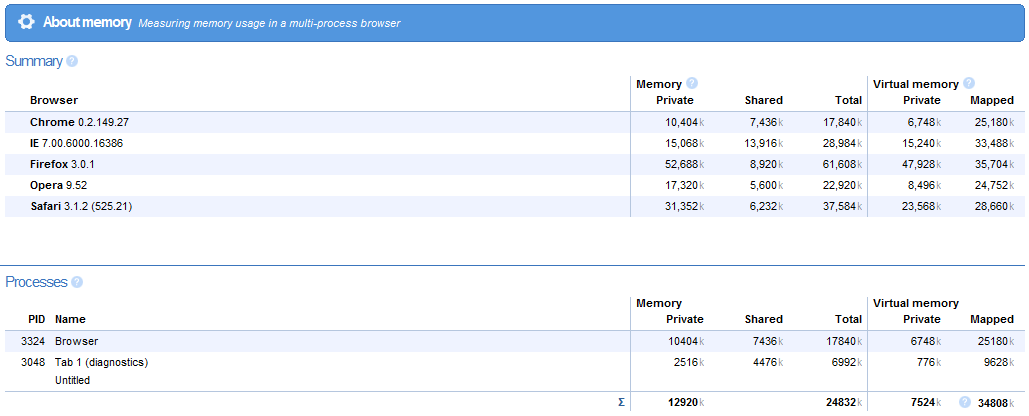Select the Browser process name

point(77,341)
